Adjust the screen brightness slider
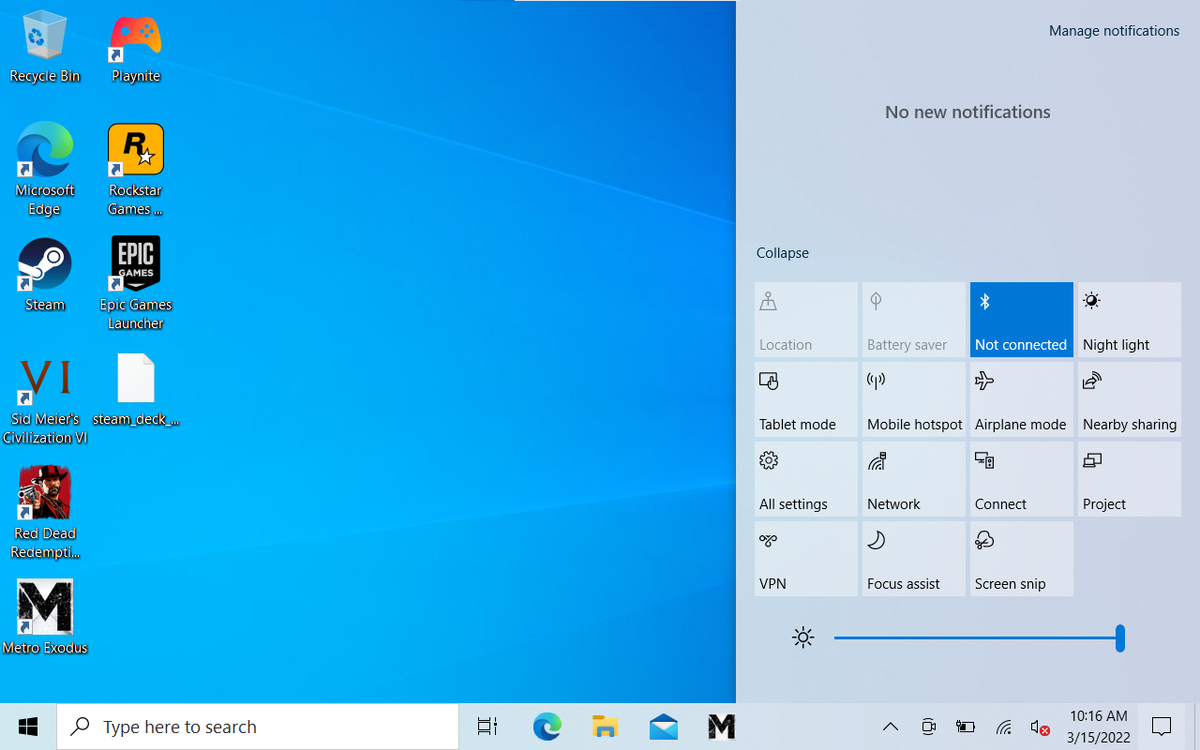Viewport: 1200px width, 750px height. (1119, 637)
